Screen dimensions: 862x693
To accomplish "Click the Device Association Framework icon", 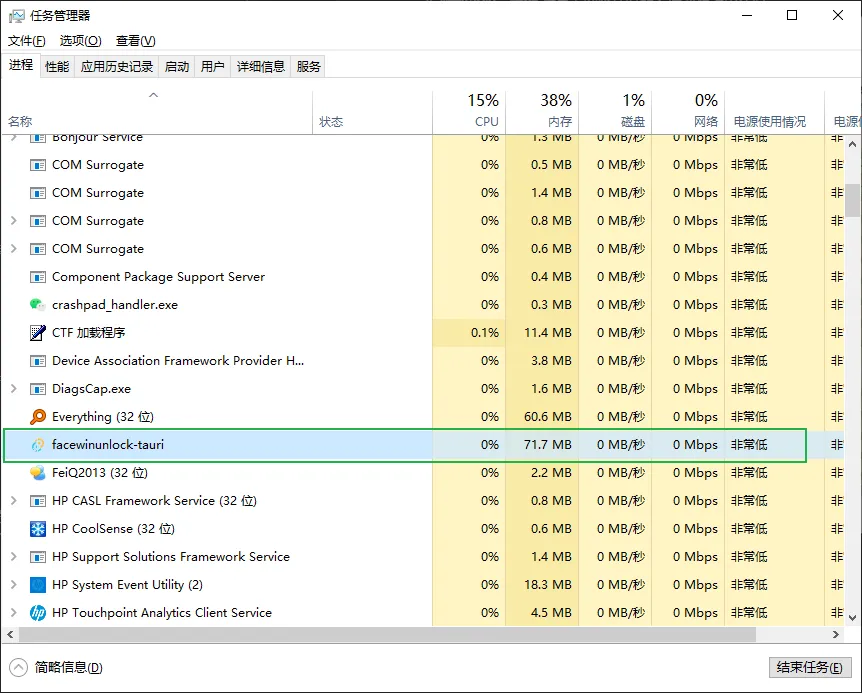I will (37, 361).
